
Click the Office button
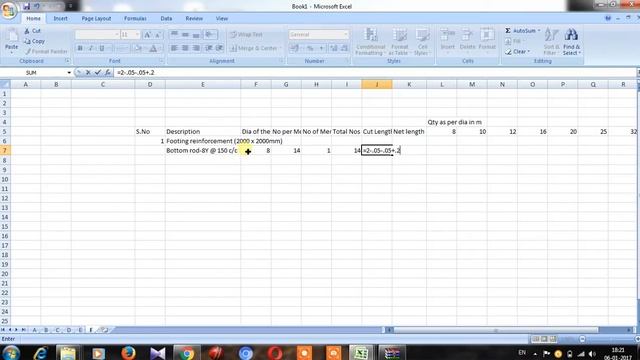coord(9,10)
